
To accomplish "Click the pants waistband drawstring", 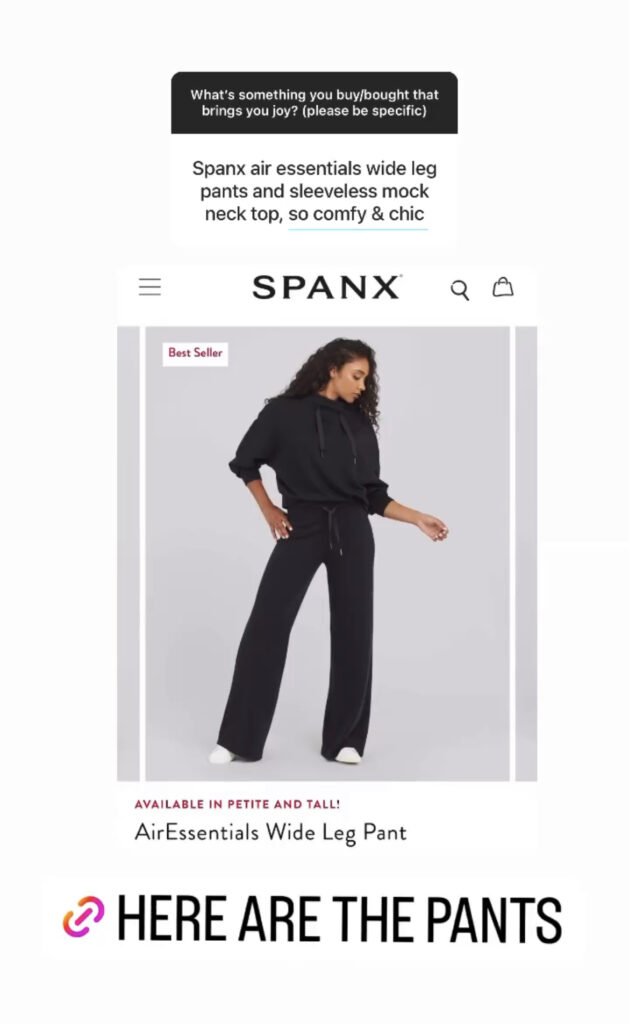I will [x=334, y=529].
